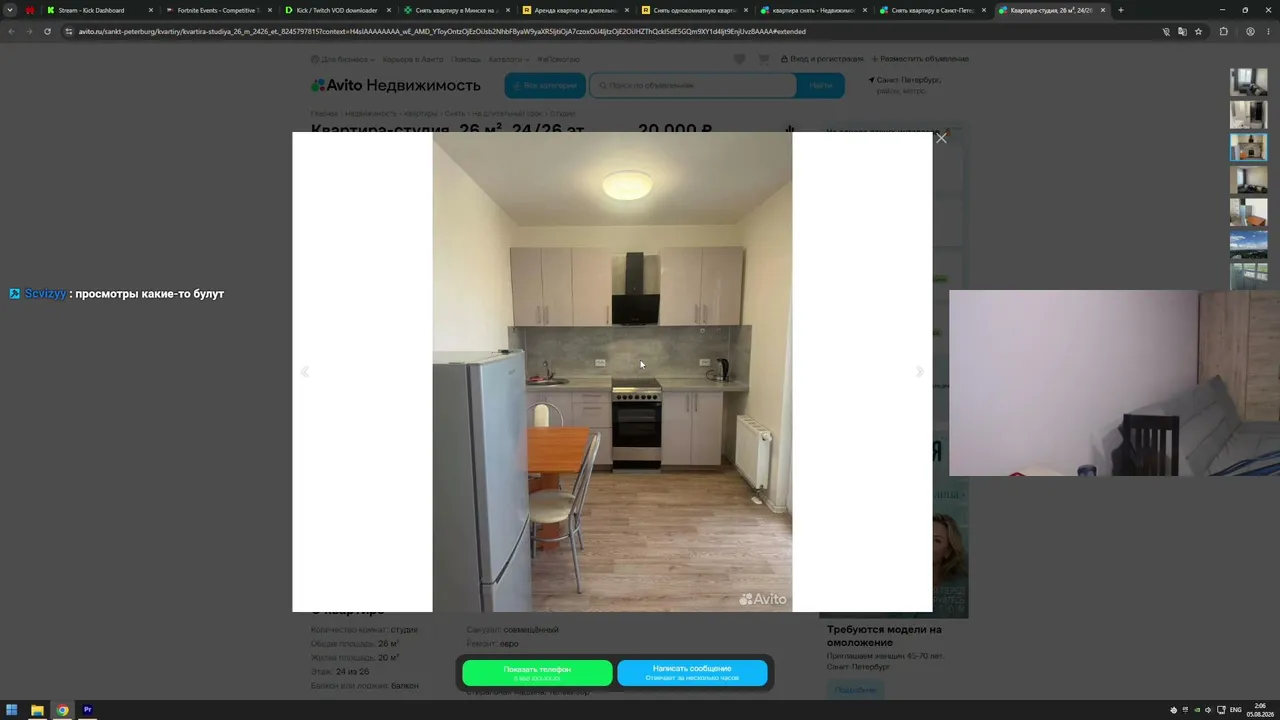Expand the Для бизнеса dropdown
This screenshot has height=720, width=1280.
click(344, 59)
